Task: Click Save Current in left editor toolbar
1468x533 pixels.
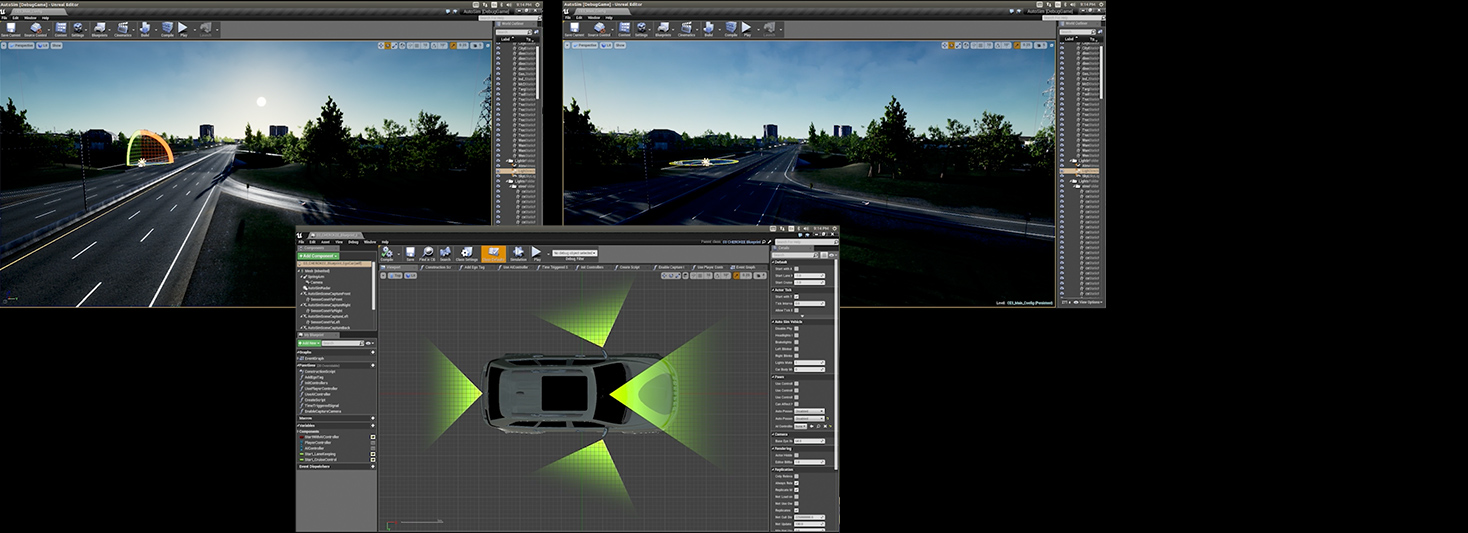Action: 11,29
